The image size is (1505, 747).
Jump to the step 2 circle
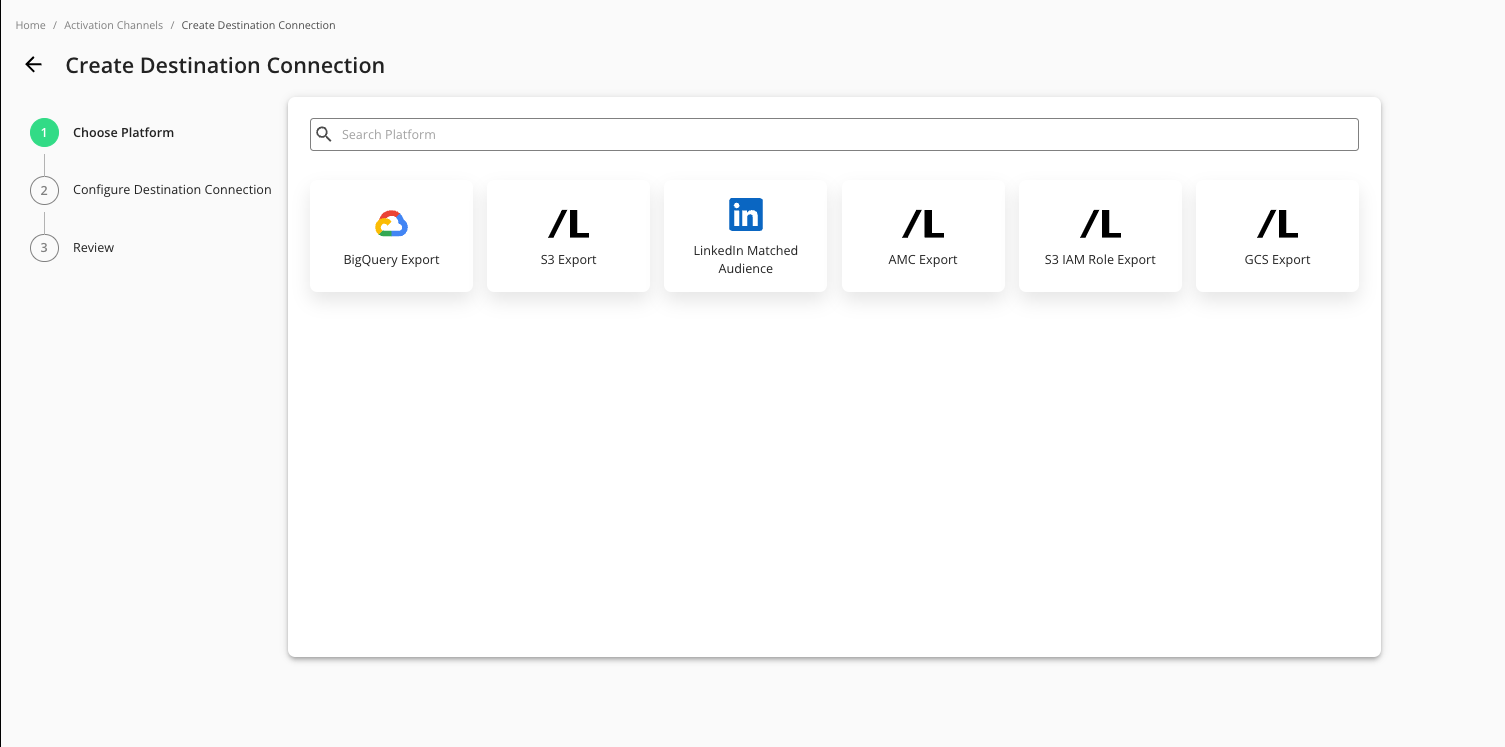pyautogui.click(x=44, y=190)
